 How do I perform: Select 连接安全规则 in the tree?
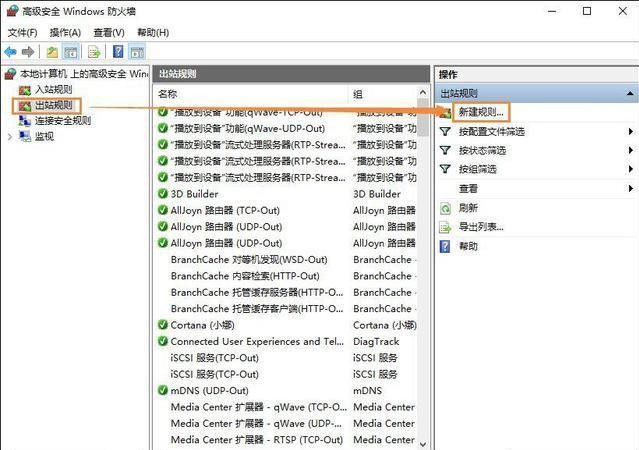(63, 121)
